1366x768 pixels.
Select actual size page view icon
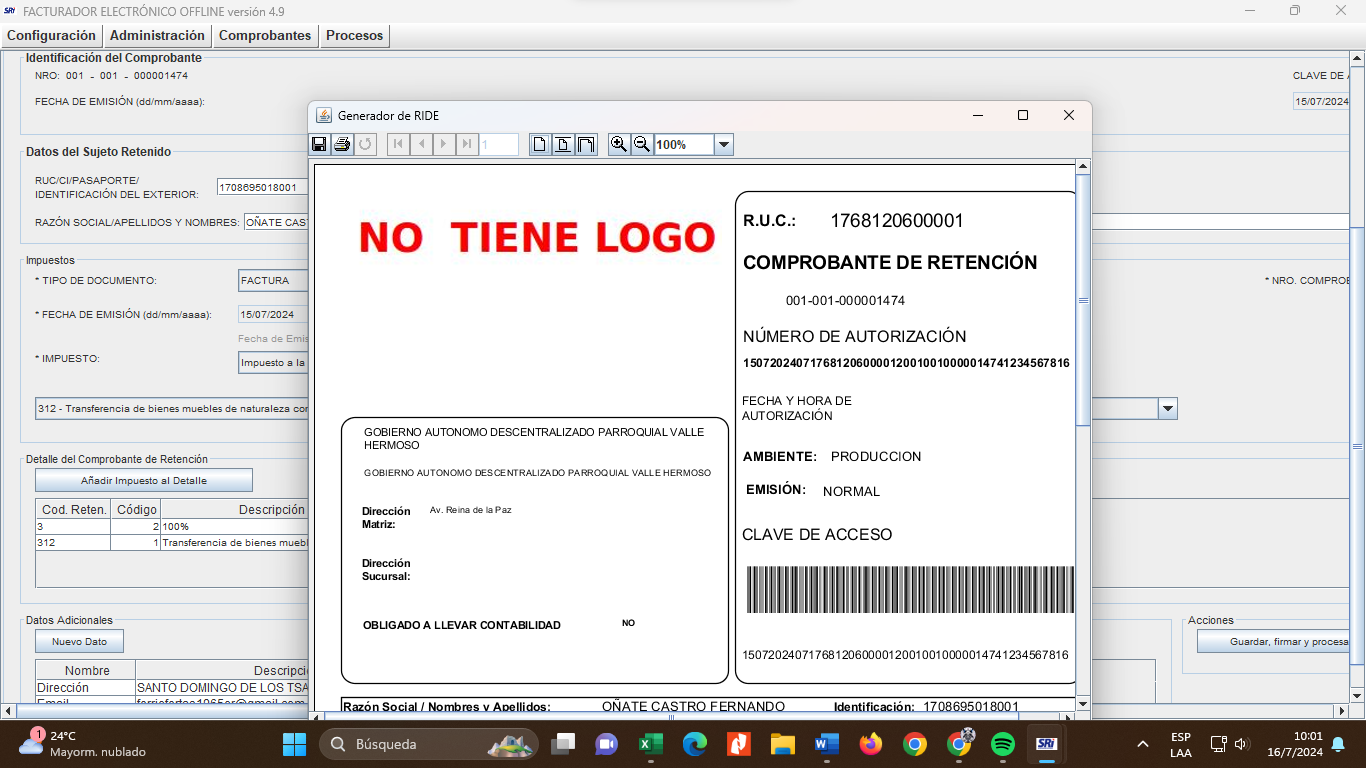[540, 144]
